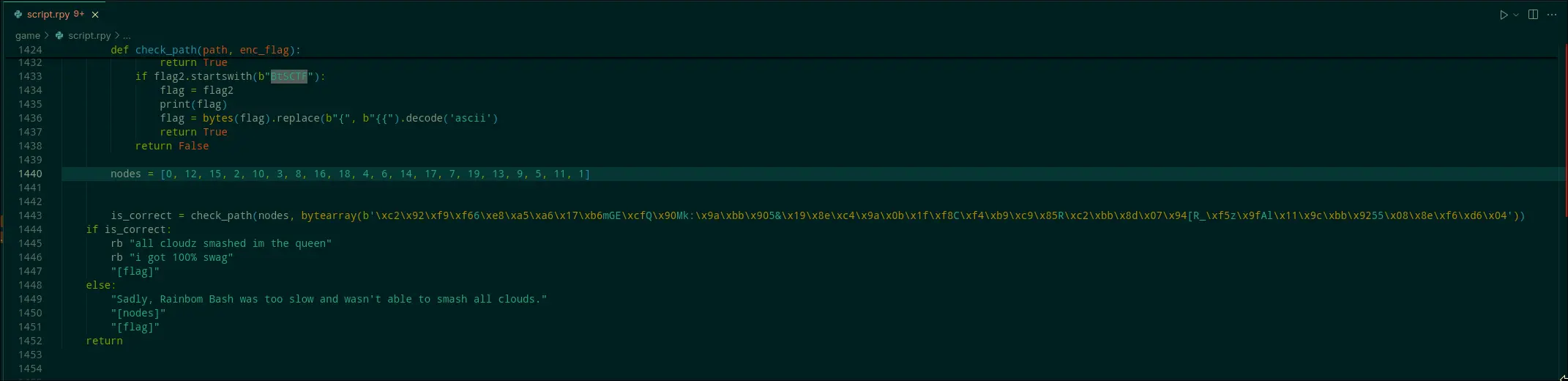Select line number 1440 in gutter
Screen dimensions: 1568x381
[x=30, y=174]
